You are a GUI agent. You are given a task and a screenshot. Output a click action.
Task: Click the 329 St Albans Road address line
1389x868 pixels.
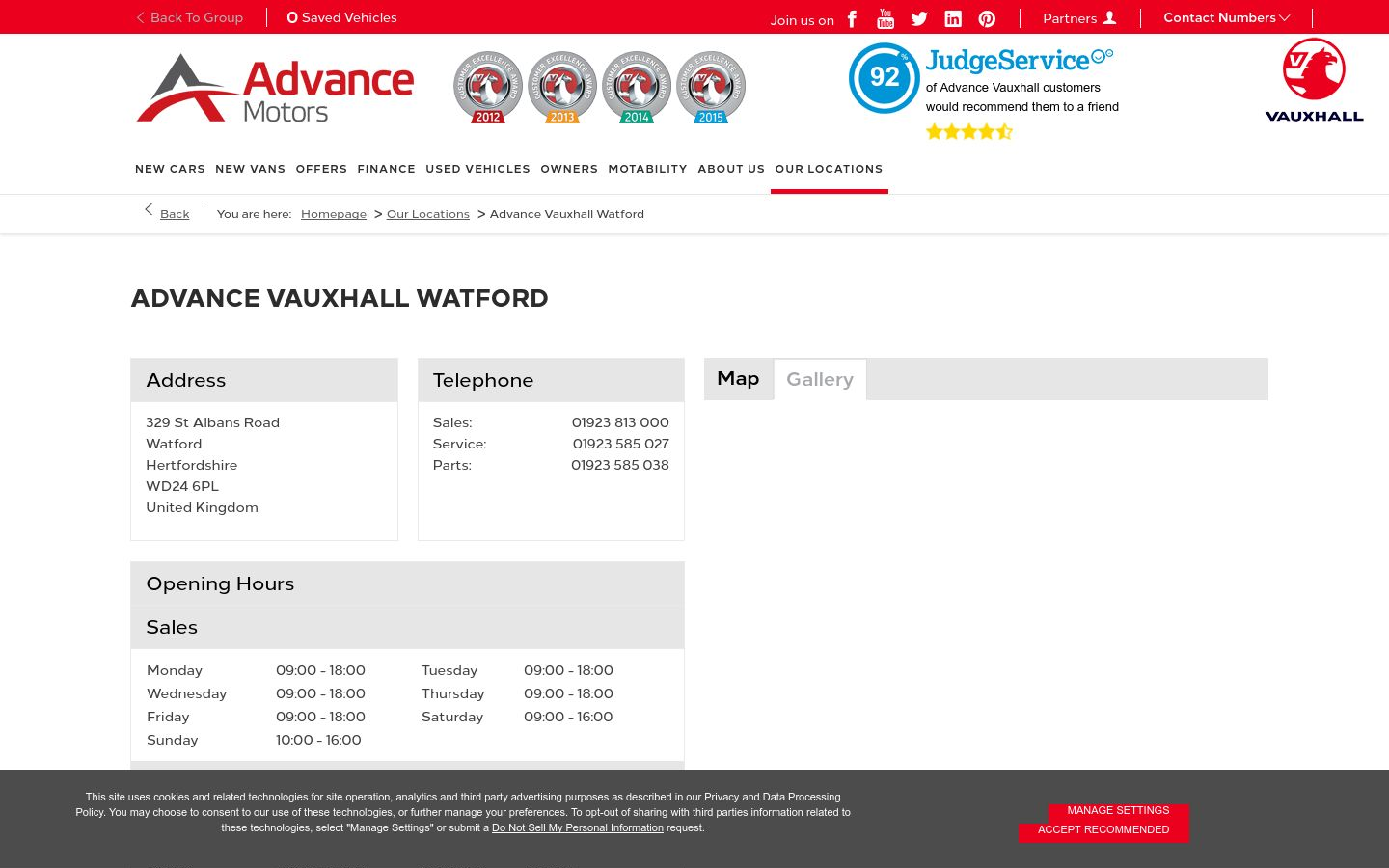click(x=213, y=422)
